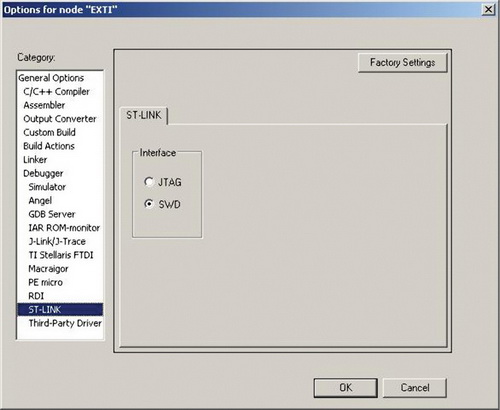The width and height of the screenshot is (500, 410).
Task: Select J-Link/J-Trace category
Action: [x=57, y=241]
